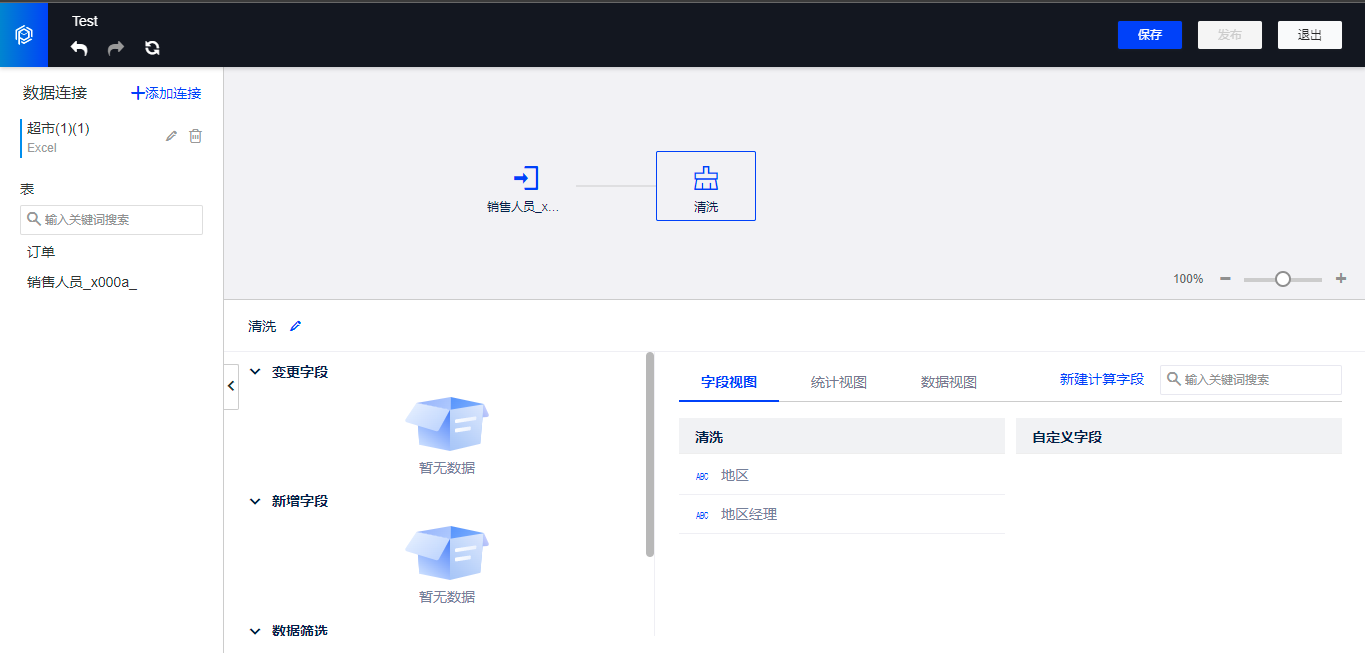Click the 地区经理 field row
Viewport: 1365px width, 653px height.
click(842, 514)
